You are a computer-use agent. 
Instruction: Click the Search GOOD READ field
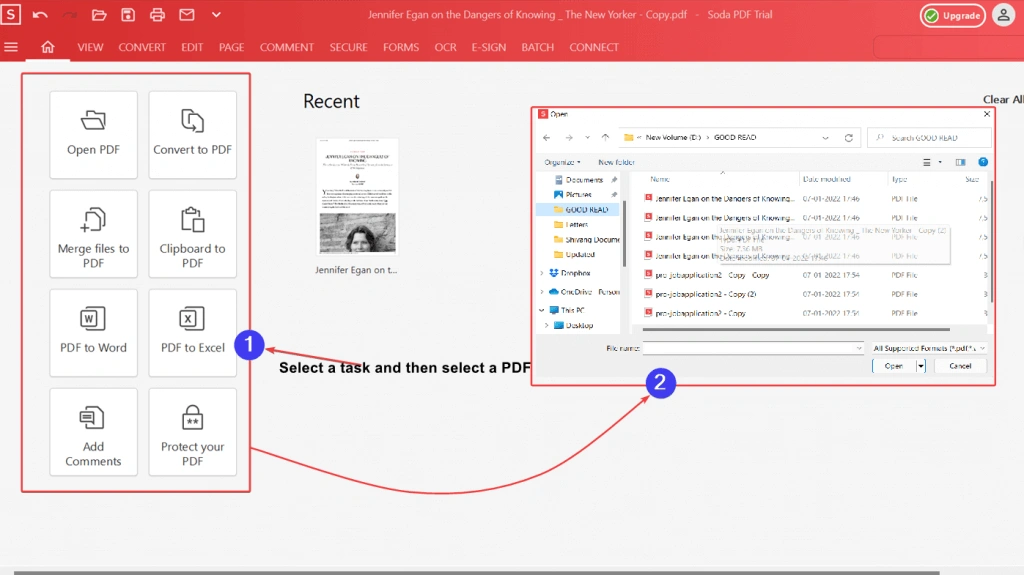coord(929,138)
